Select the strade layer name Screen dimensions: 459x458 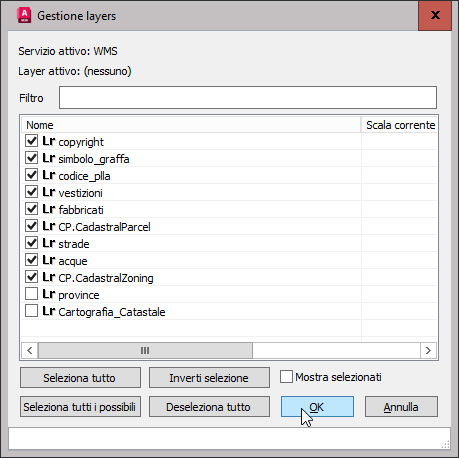click(x=74, y=244)
